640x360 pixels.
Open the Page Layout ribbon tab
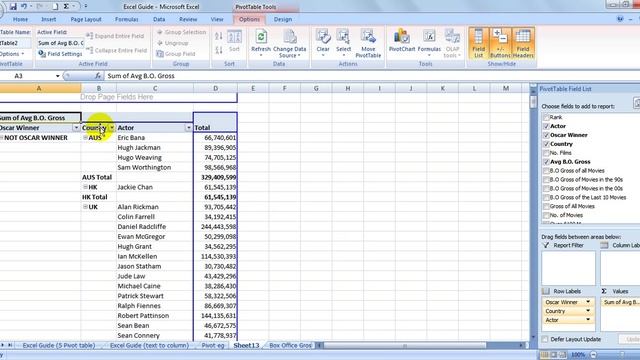tap(86, 19)
